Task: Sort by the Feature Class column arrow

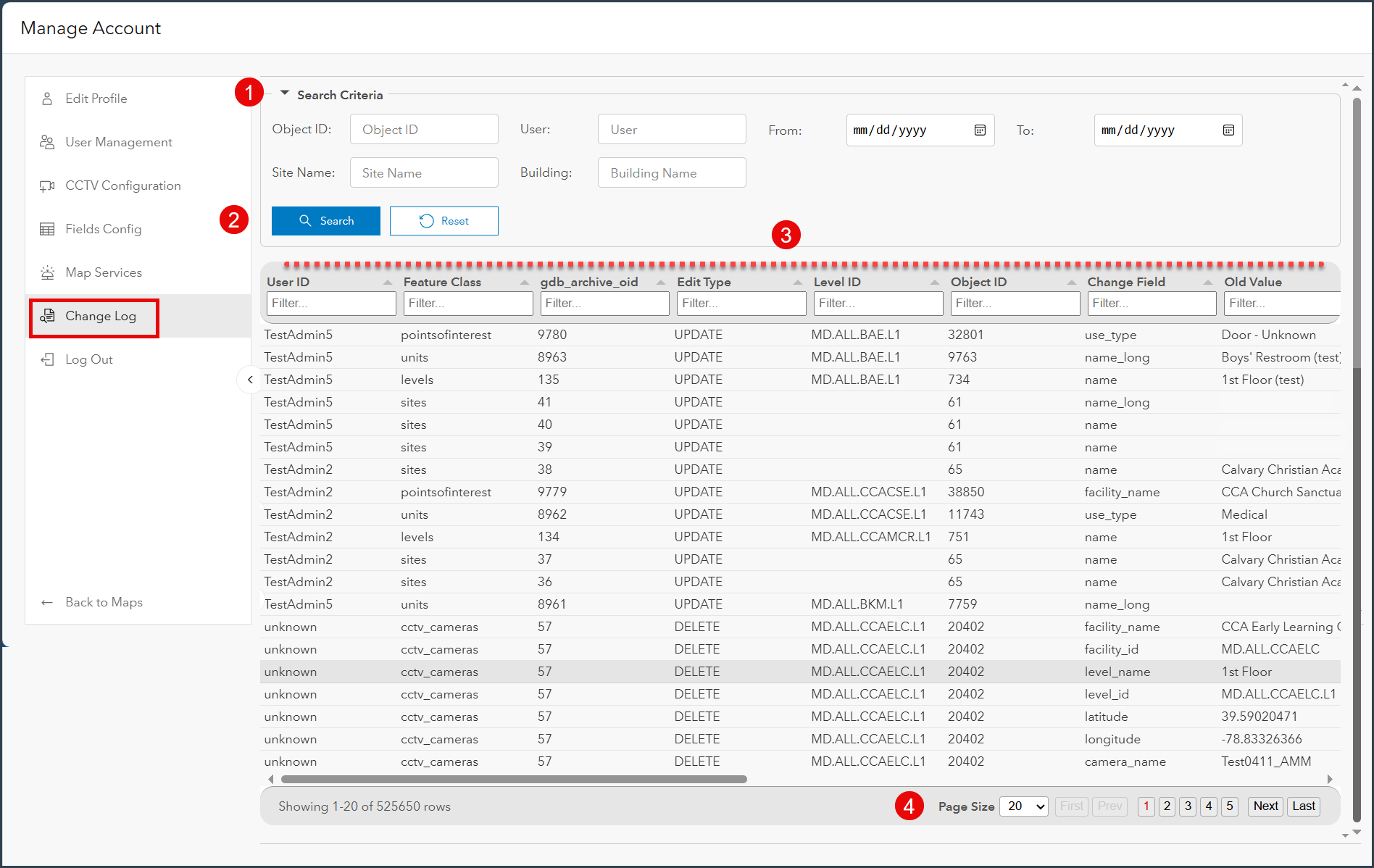Action: coord(524,283)
